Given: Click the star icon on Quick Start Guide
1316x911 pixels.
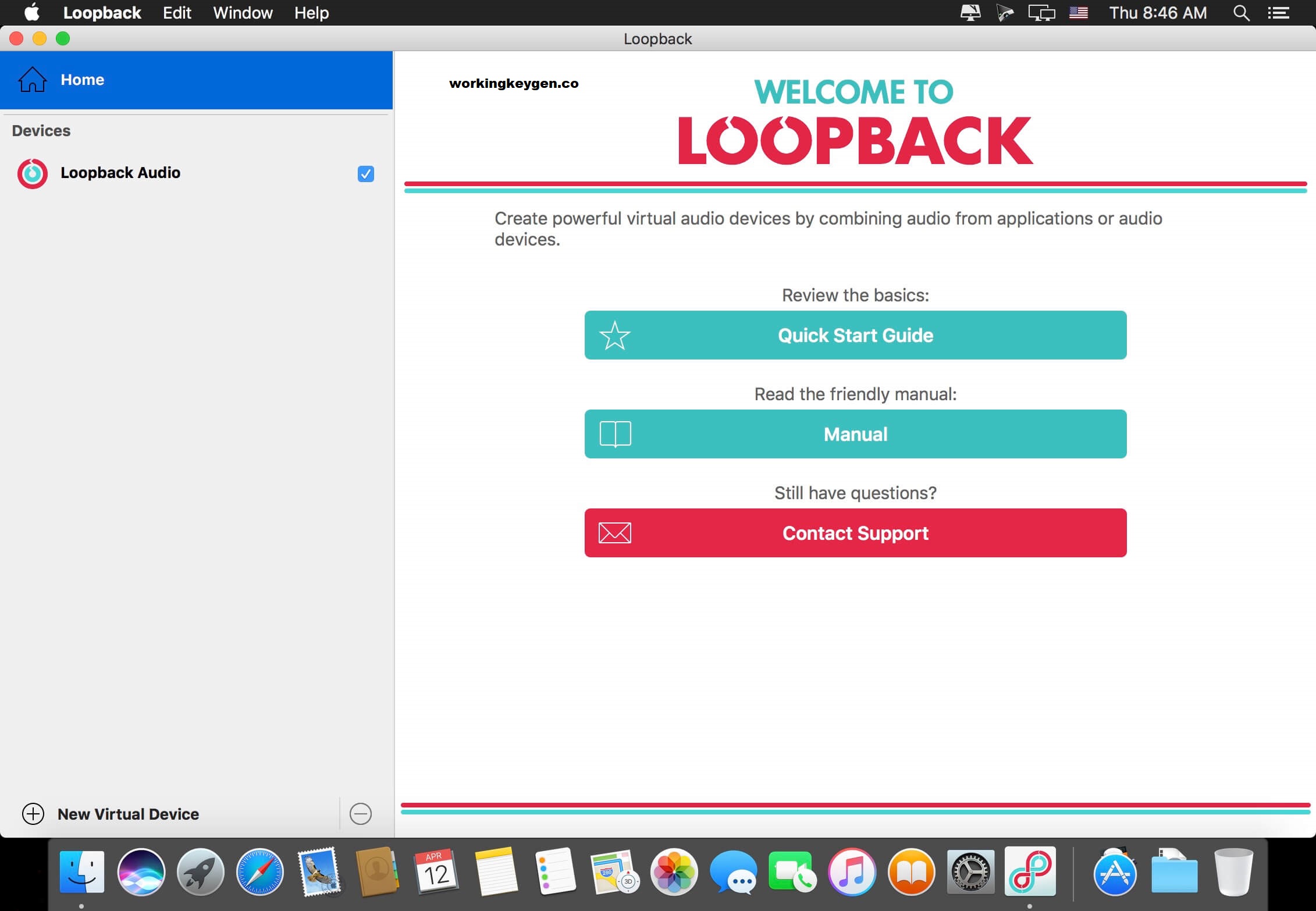Looking at the screenshot, I should 614,335.
